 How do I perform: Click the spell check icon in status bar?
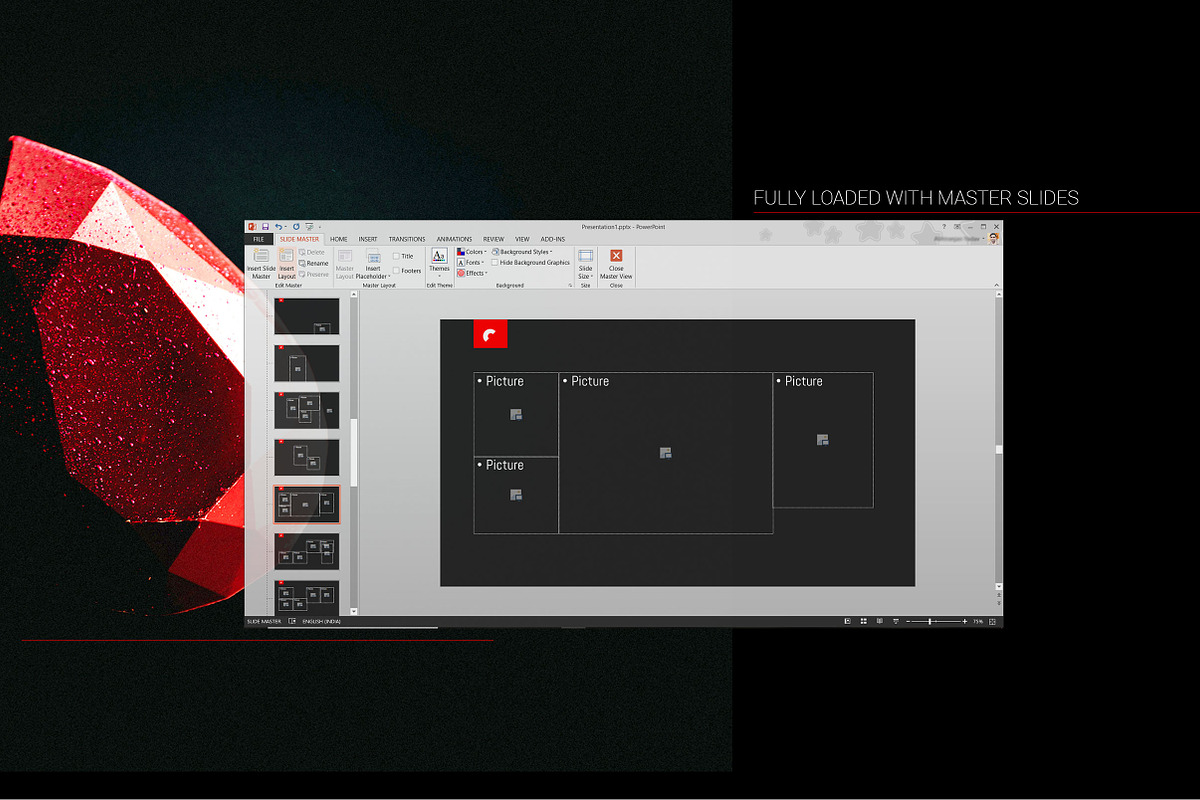[x=292, y=622]
